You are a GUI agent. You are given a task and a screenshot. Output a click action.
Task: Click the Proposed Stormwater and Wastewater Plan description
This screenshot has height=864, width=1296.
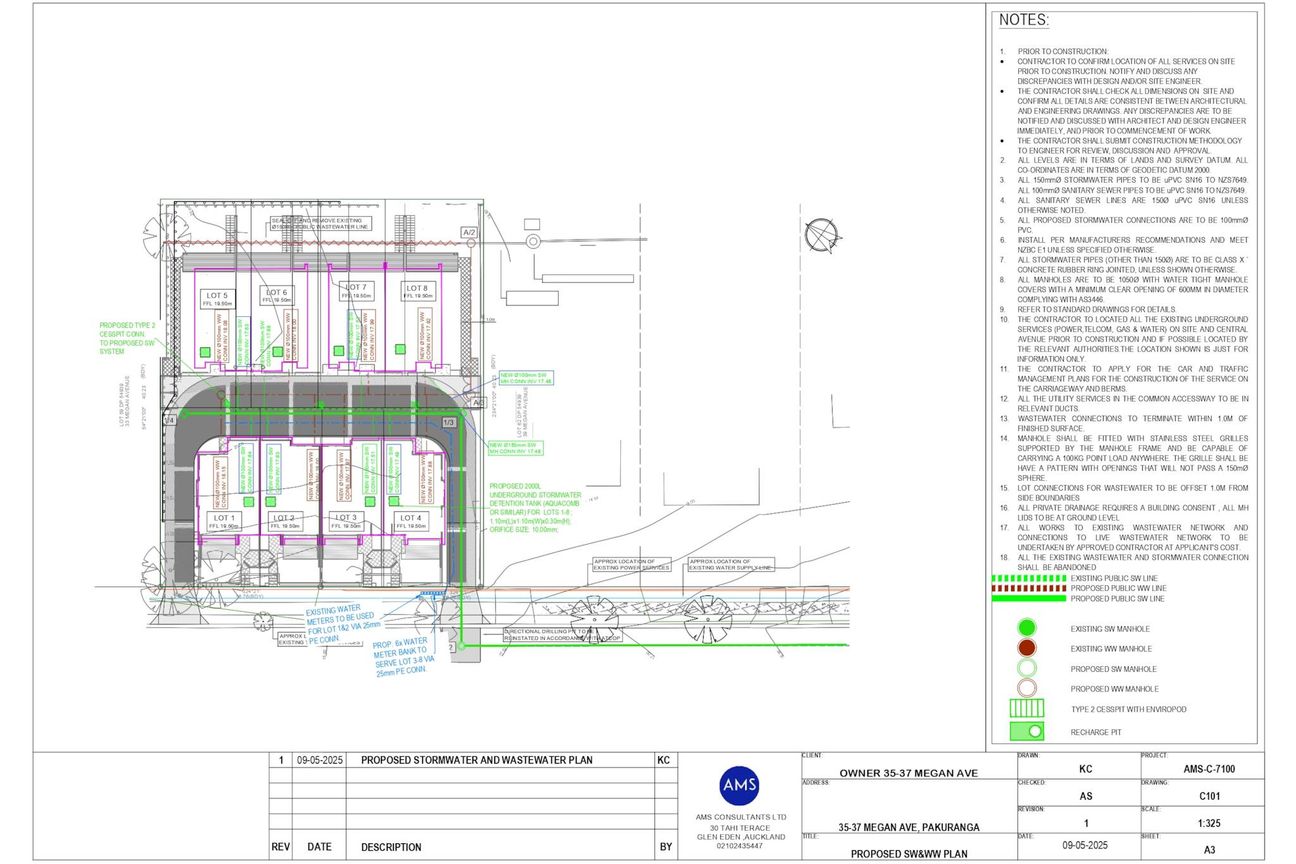[x=476, y=760]
